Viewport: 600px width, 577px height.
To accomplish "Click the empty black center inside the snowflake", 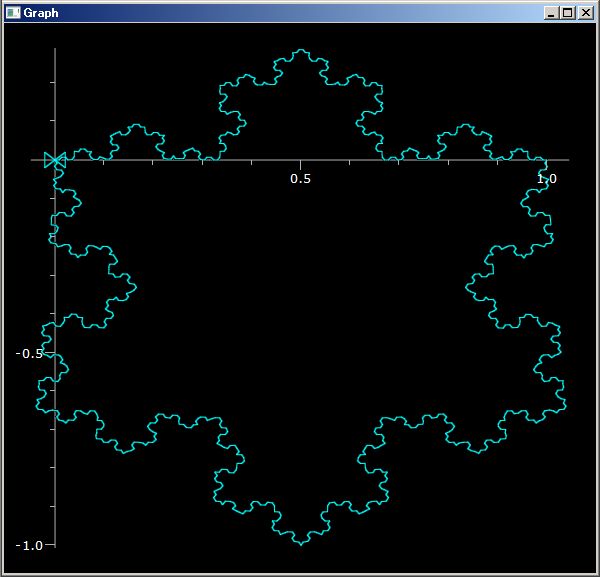I will point(301,291).
